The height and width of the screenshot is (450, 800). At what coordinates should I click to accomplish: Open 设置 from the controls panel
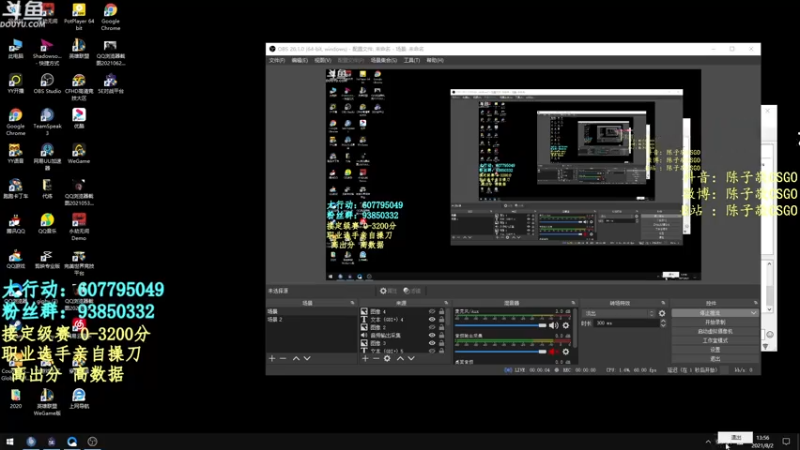[715, 350]
